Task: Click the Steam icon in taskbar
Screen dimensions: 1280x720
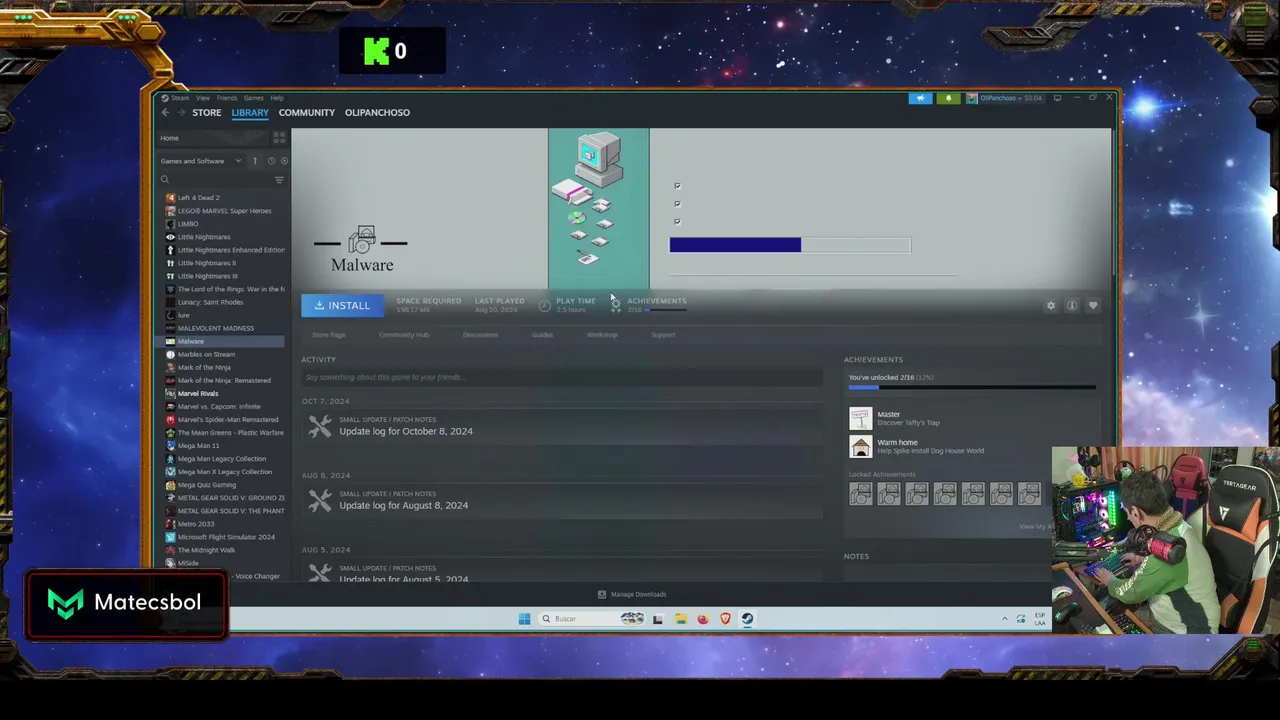Action: [x=747, y=619]
